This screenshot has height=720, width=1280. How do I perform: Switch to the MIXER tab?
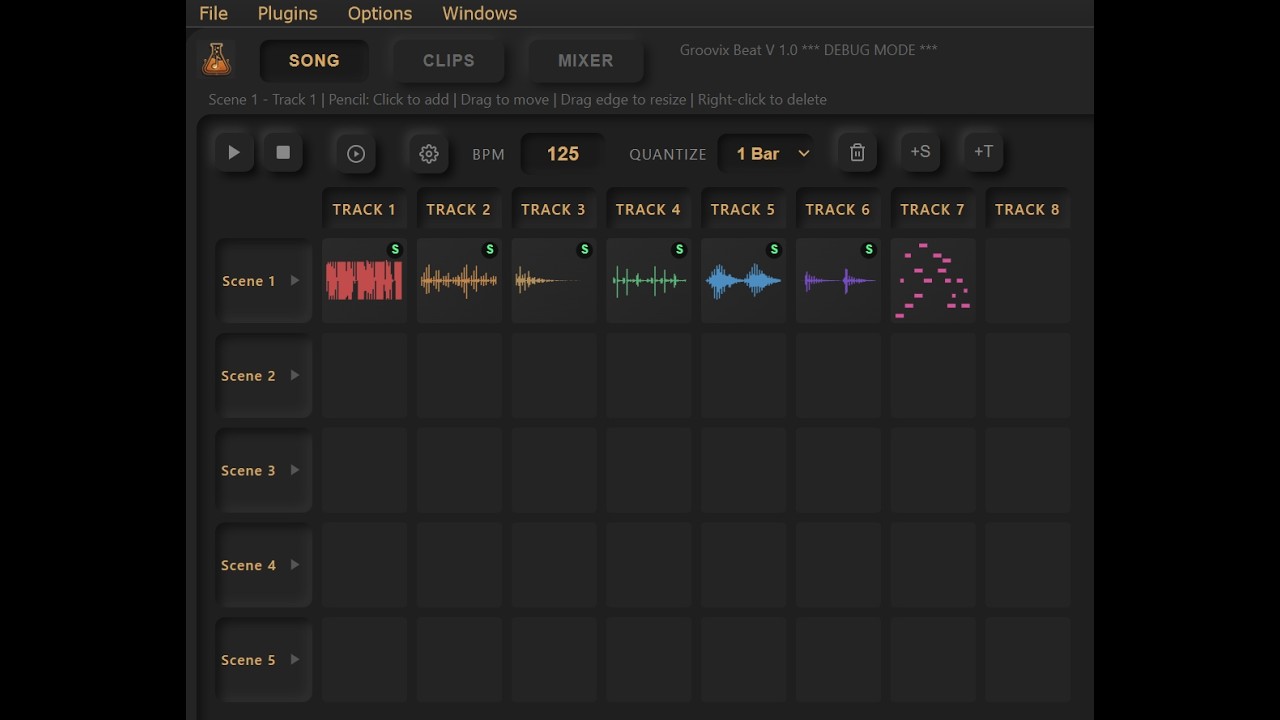(x=586, y=61)
